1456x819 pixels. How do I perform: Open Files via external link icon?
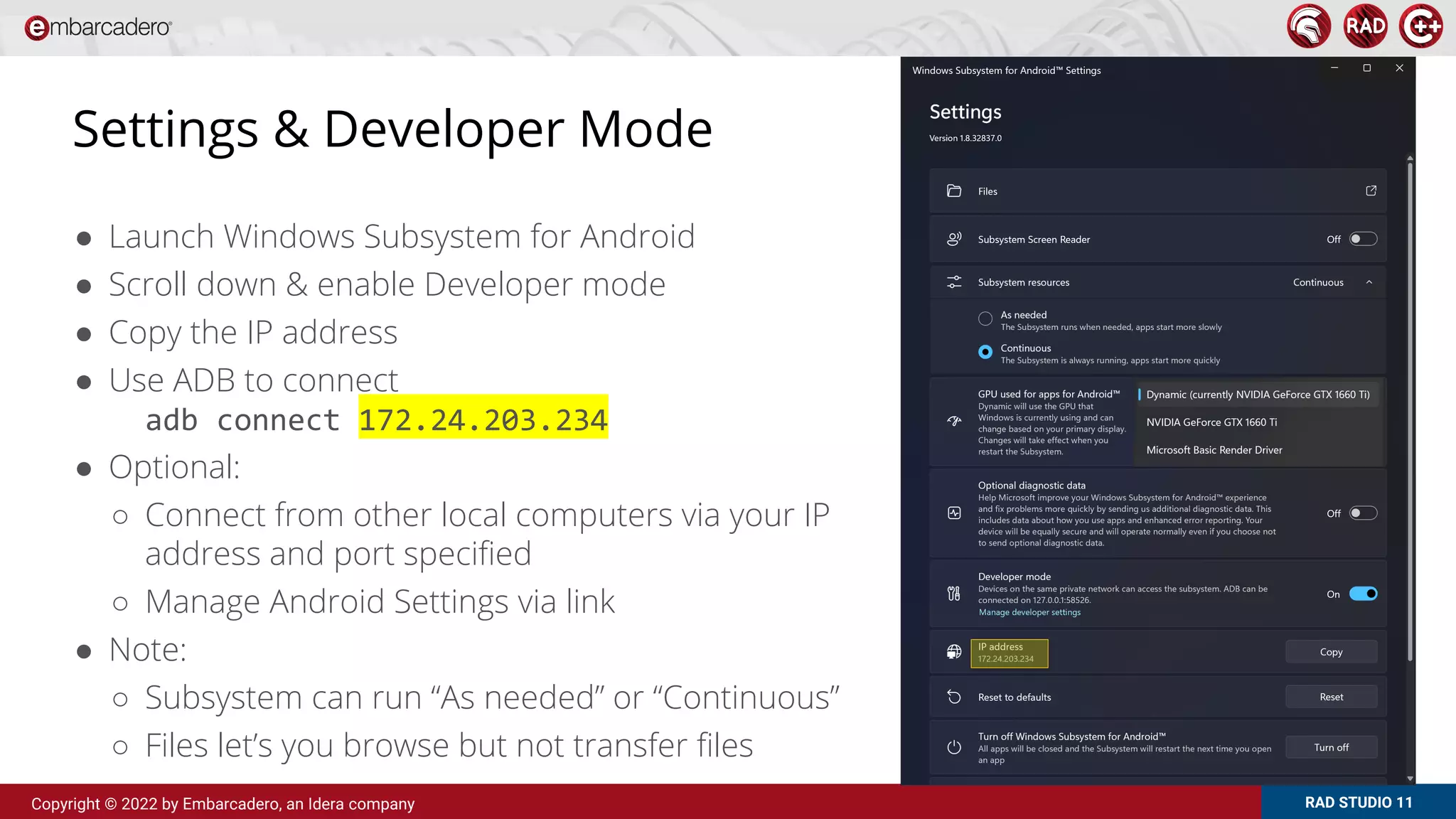[1371, 191]
